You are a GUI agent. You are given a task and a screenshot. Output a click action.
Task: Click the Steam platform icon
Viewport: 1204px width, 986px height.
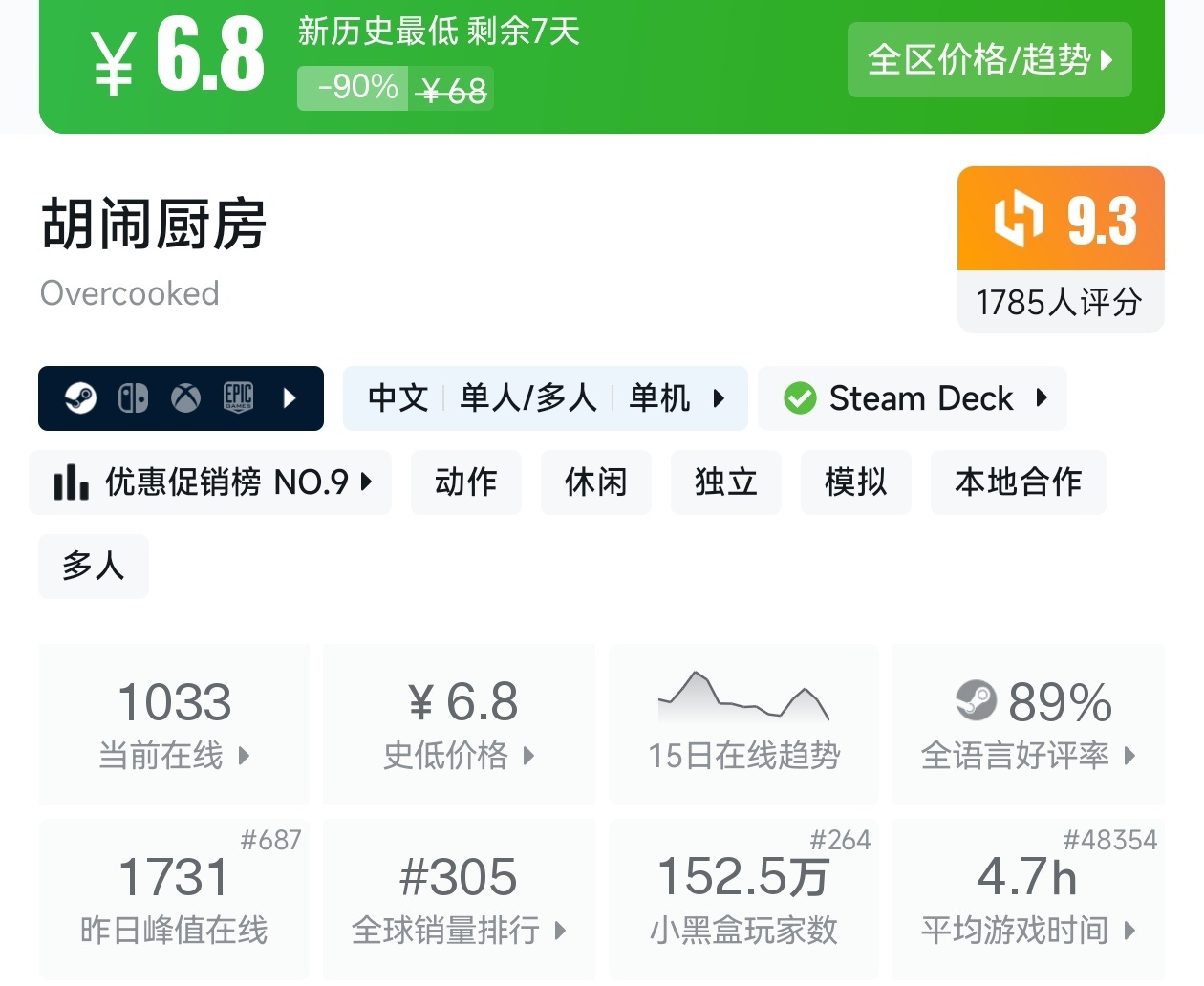(81, 397)
